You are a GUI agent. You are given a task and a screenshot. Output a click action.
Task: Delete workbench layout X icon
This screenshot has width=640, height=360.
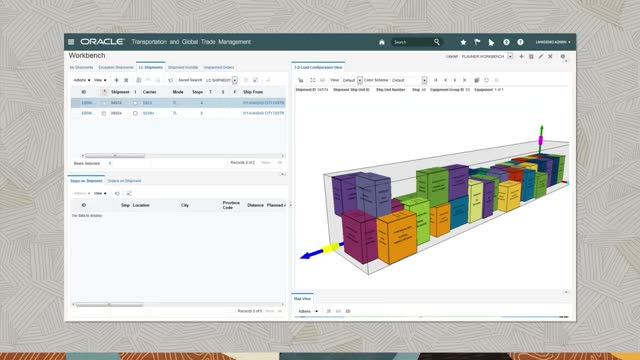550,56
